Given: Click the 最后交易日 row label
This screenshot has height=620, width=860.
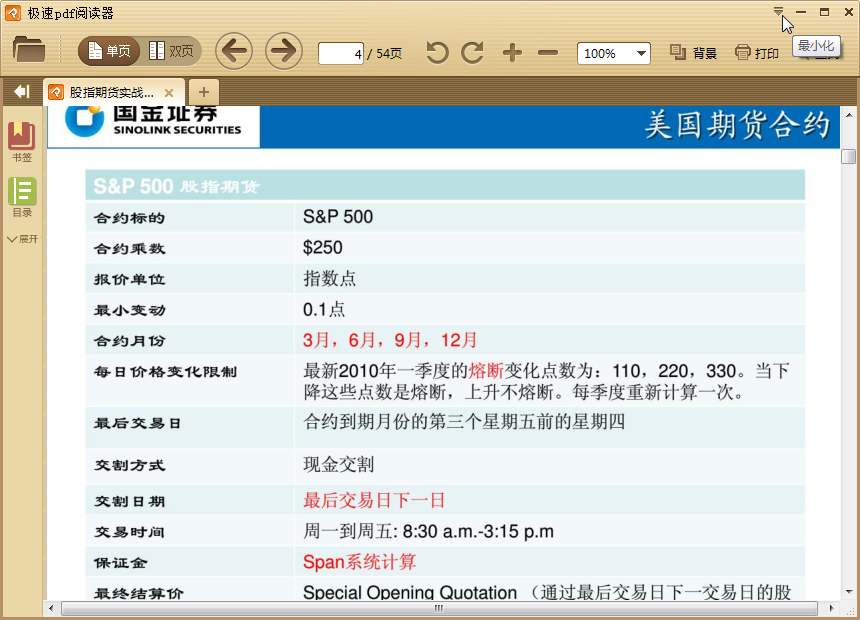Looking at the screenshot, I should (x=137, y=423).
